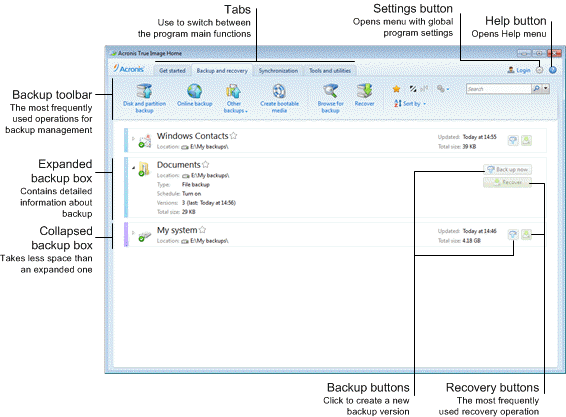This screenshot has height=417, width=566.
Task: Focus the Search input field
Action: [498, 88]
